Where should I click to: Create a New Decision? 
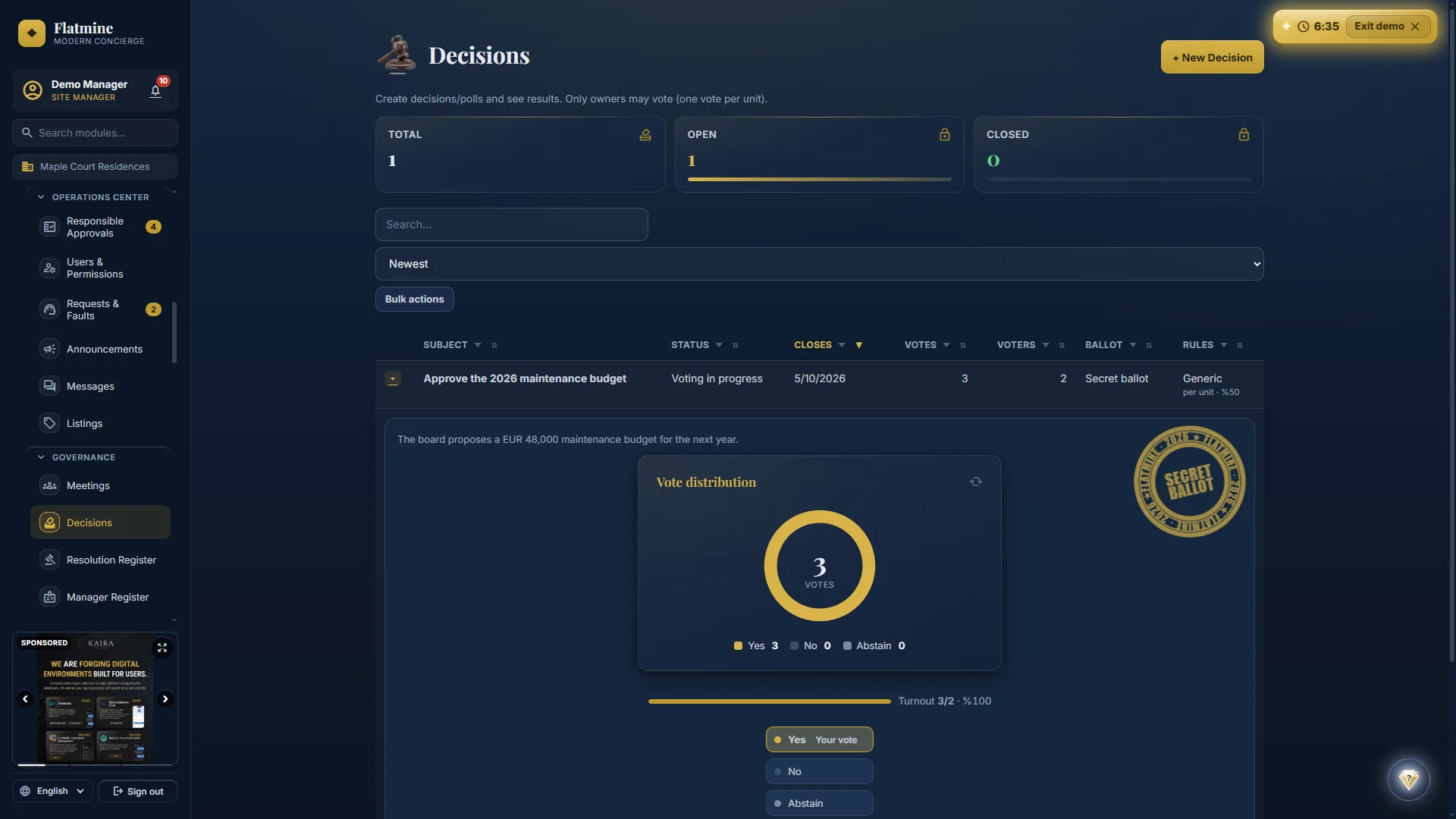click(1212, 58)
